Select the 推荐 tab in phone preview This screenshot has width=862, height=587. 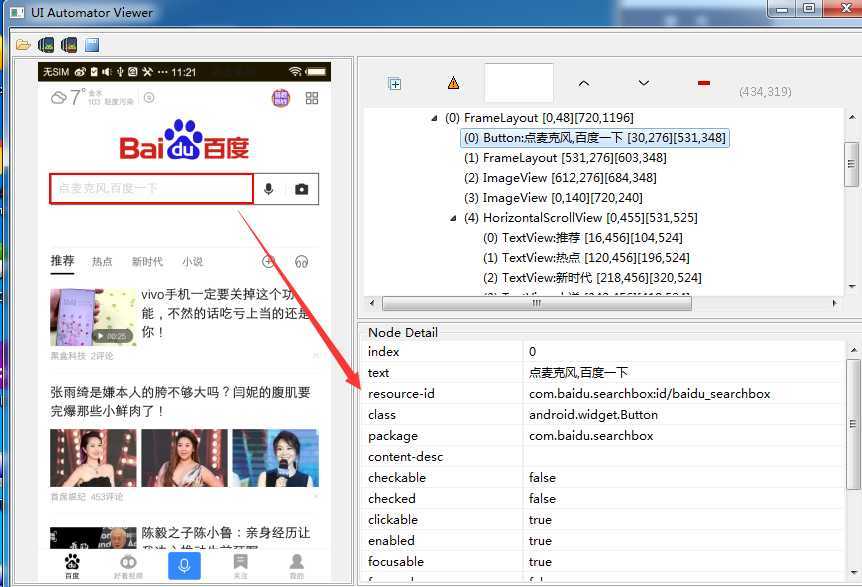tap(62, 261)
